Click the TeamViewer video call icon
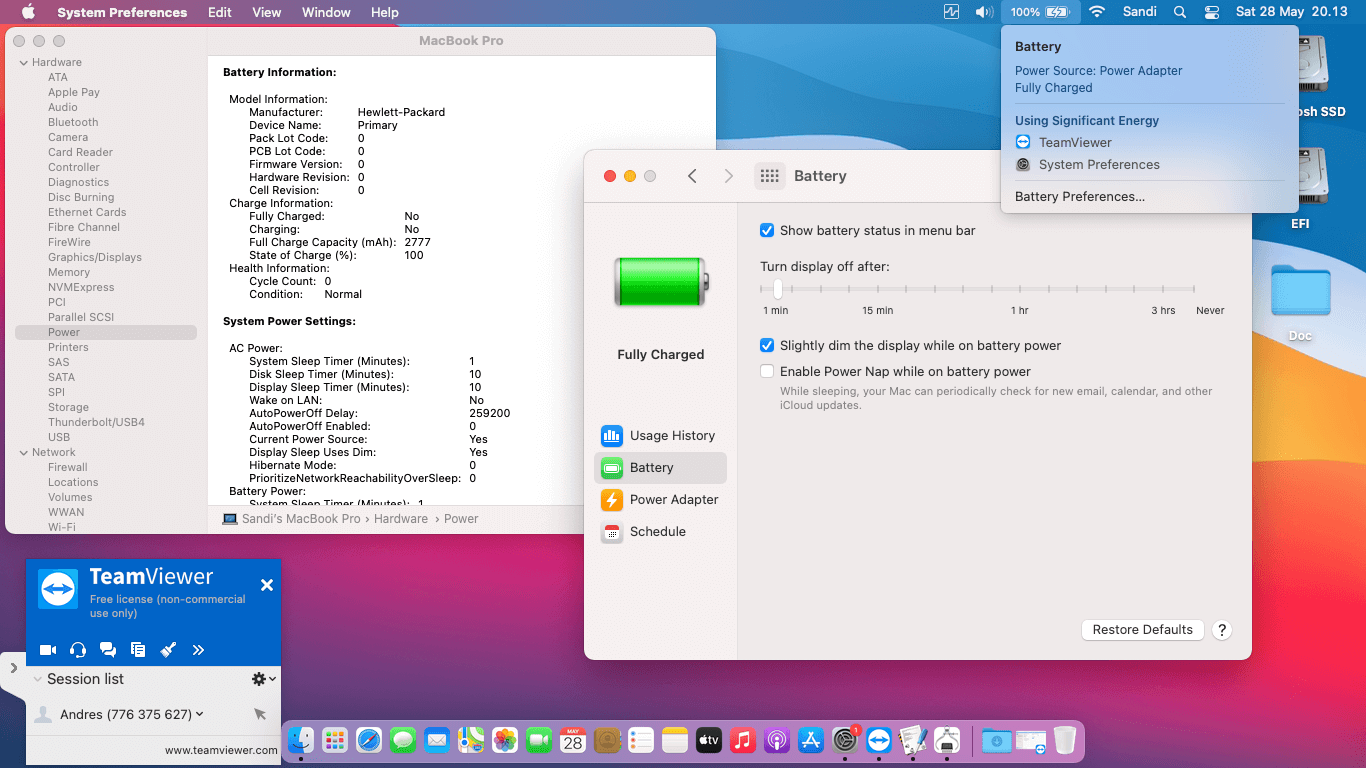 [x=47, y=650]
